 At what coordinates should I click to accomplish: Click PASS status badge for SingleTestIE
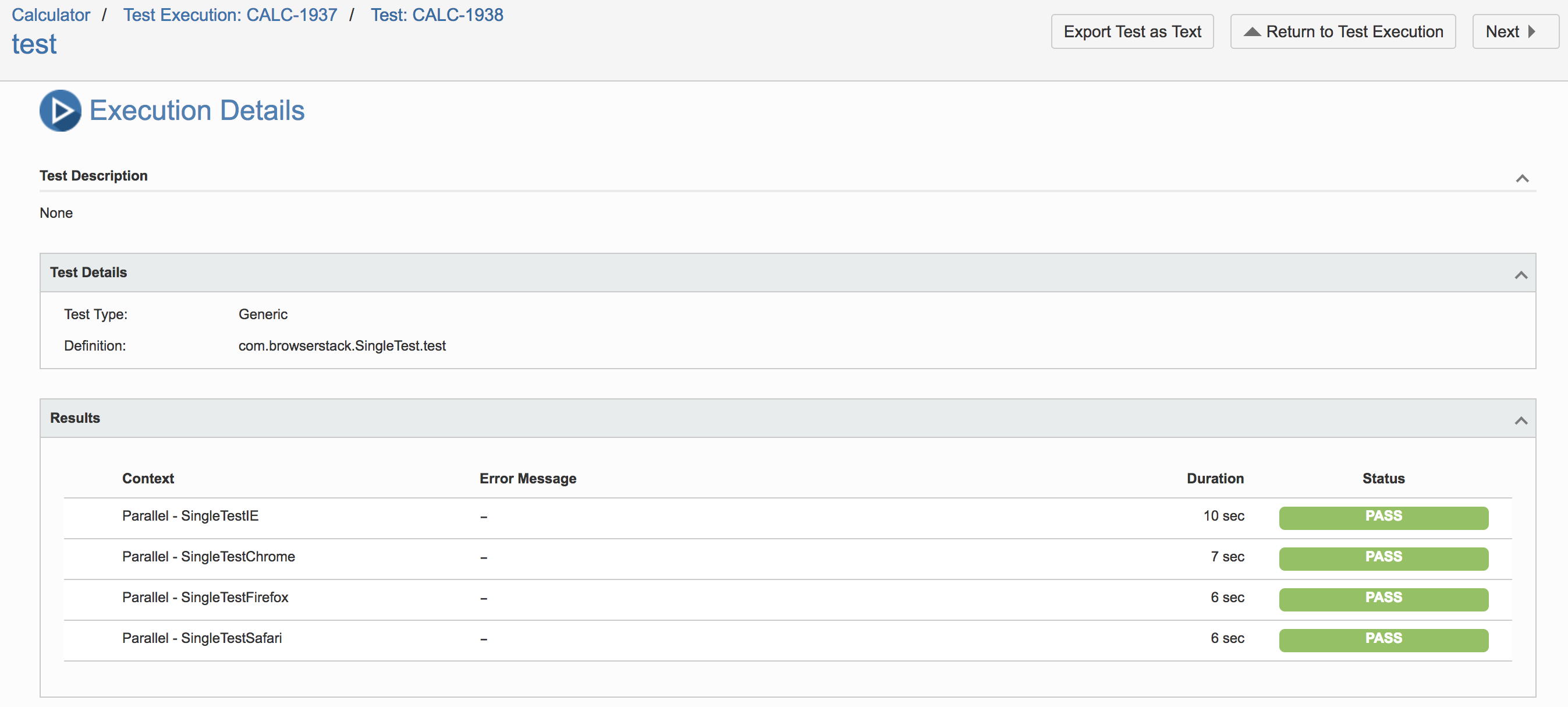tap(1383, 518)
